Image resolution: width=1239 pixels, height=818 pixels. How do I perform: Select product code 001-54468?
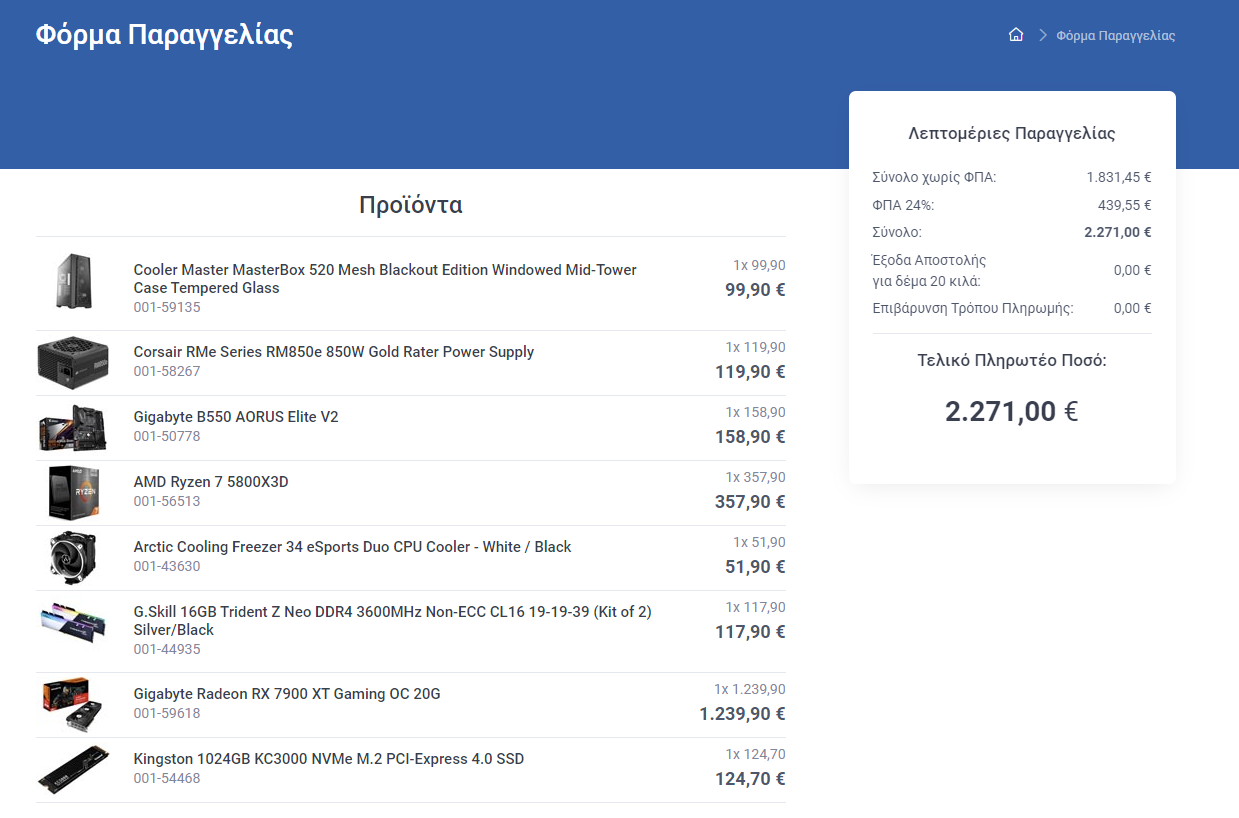[167, 778]
